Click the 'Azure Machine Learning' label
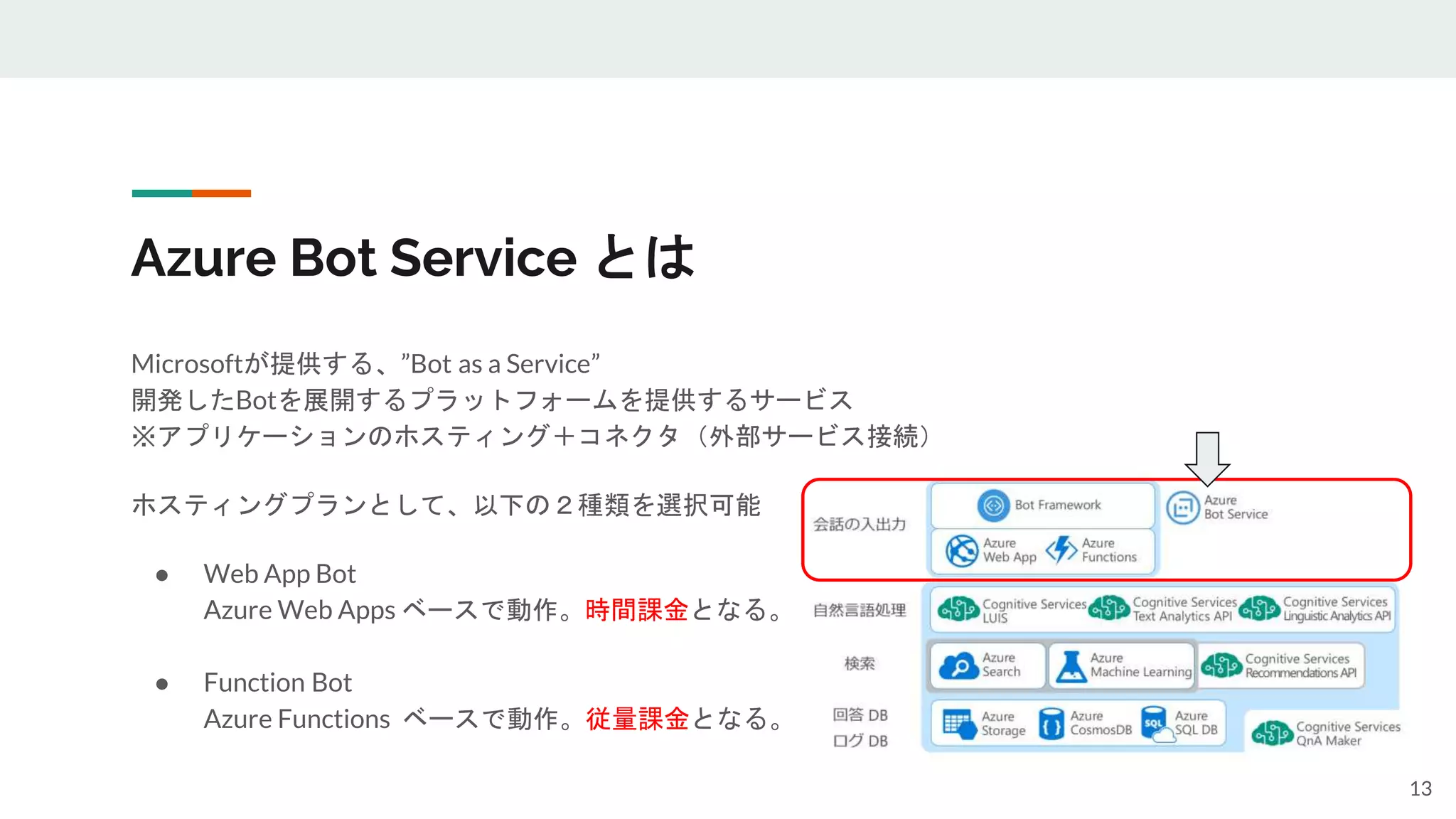 [1140, 665]
